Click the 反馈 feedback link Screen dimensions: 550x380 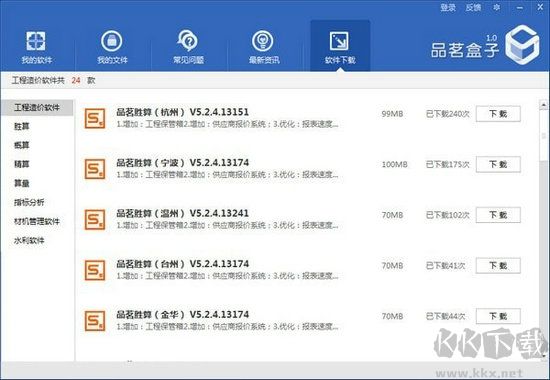coord(473,7)
